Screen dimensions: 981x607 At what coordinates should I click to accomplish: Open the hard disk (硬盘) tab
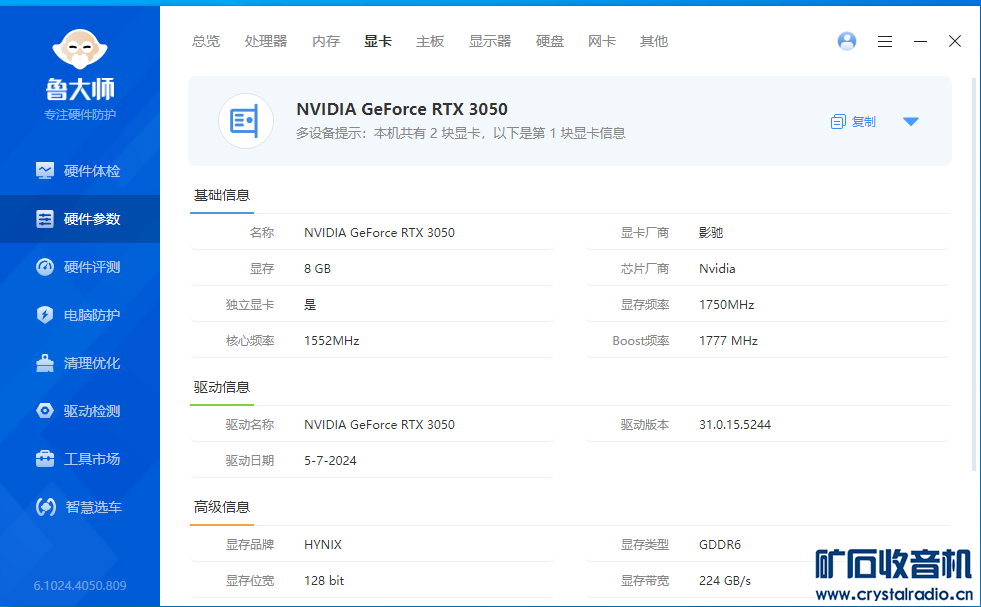point(550,41)
